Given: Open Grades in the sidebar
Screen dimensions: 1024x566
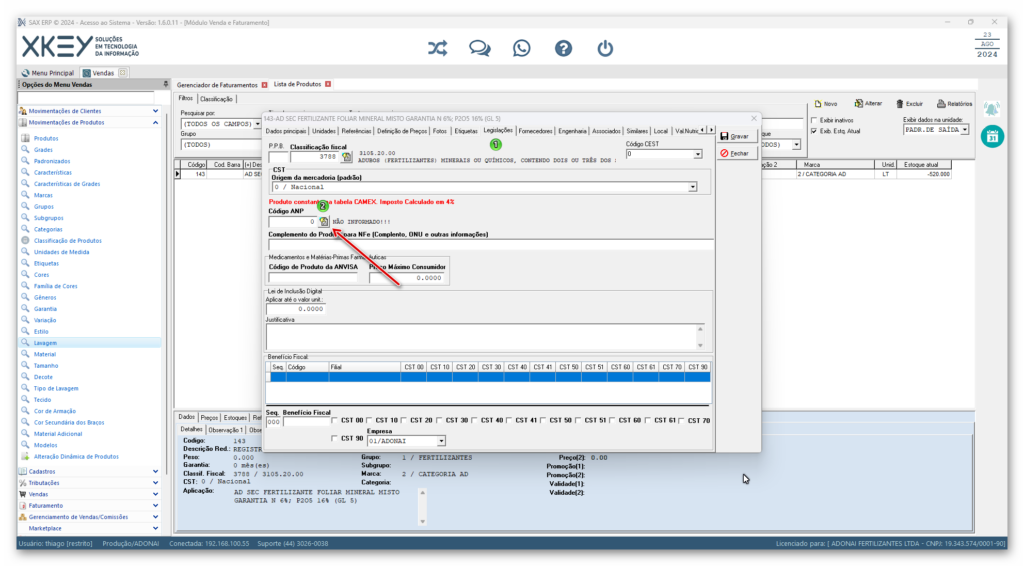Looking at the screenshot, I should (43, 149).
